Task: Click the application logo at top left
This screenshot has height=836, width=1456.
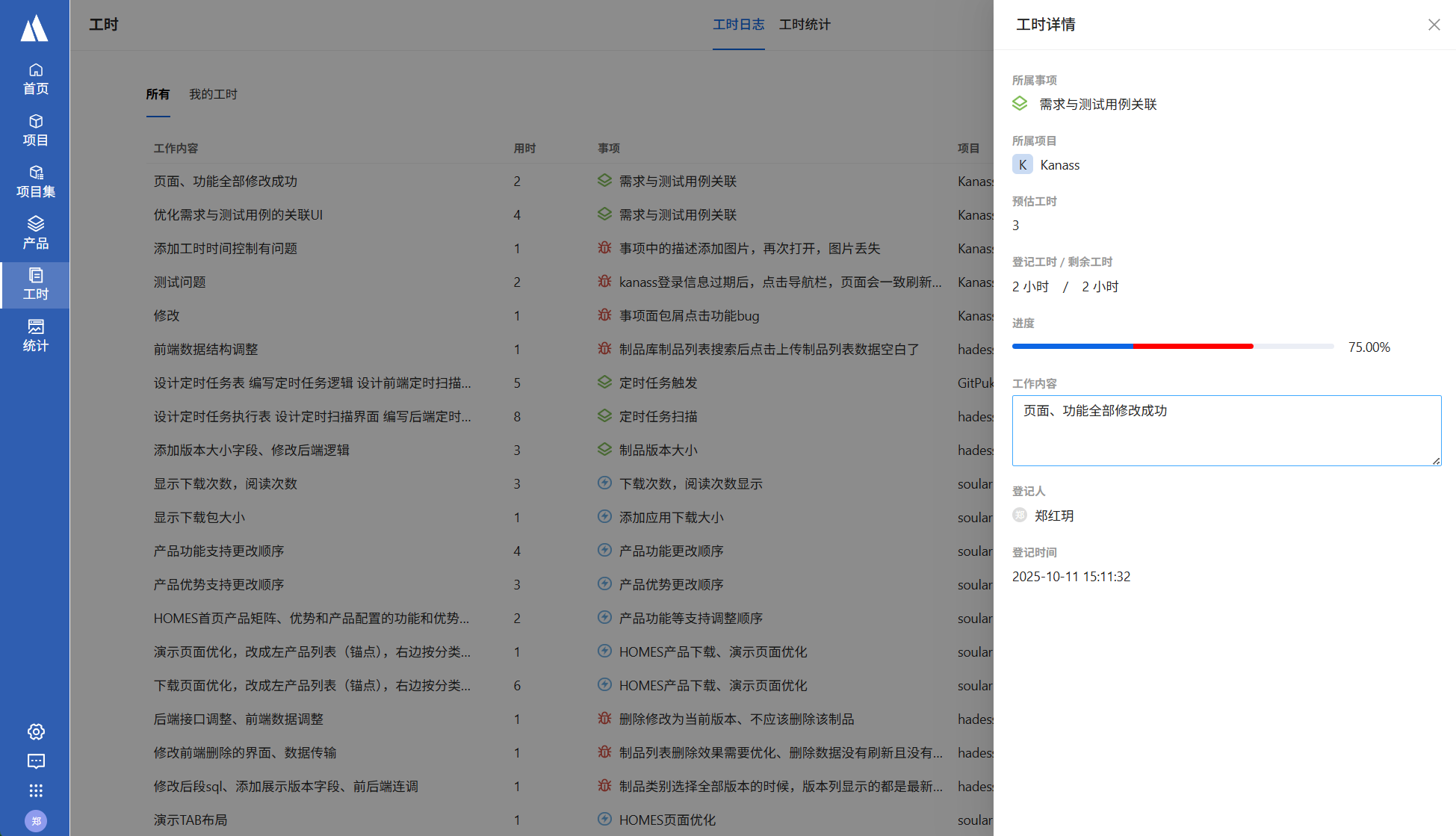Action: point(34,28)
